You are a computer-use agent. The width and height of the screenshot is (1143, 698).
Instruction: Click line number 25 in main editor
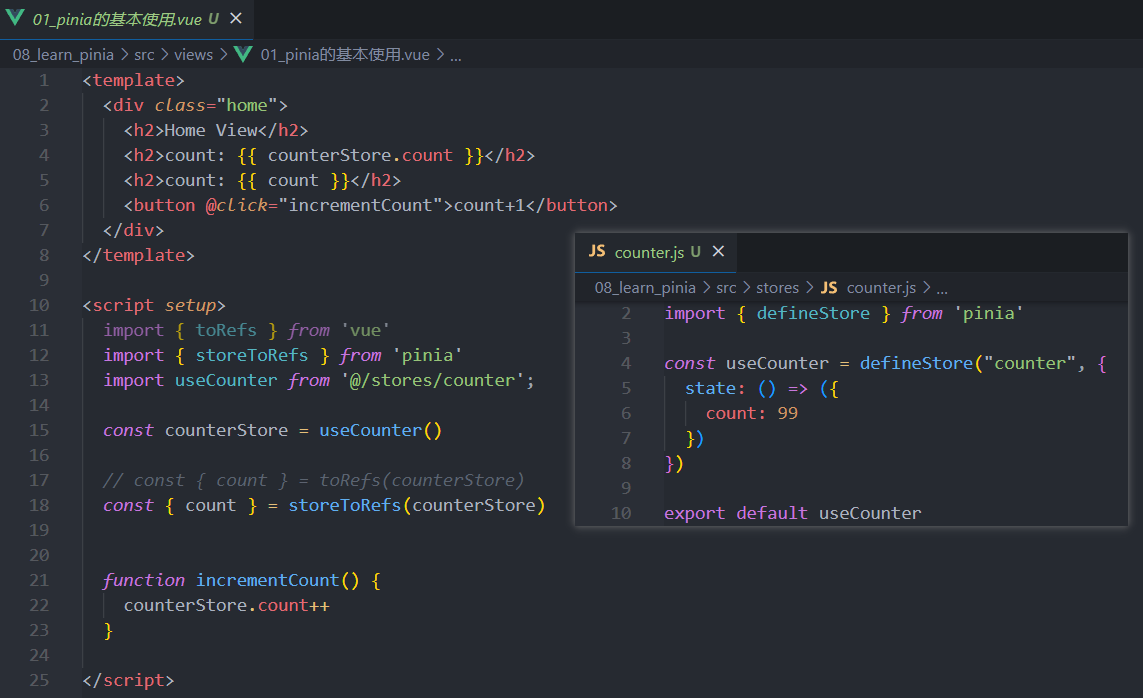(x=39, y=680)
